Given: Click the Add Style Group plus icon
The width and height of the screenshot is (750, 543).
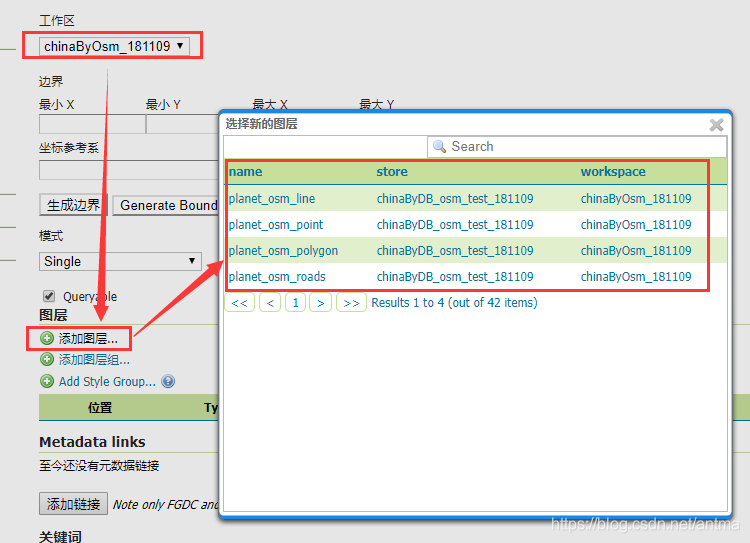Looking at the screenshot, I should click(47, 381).
